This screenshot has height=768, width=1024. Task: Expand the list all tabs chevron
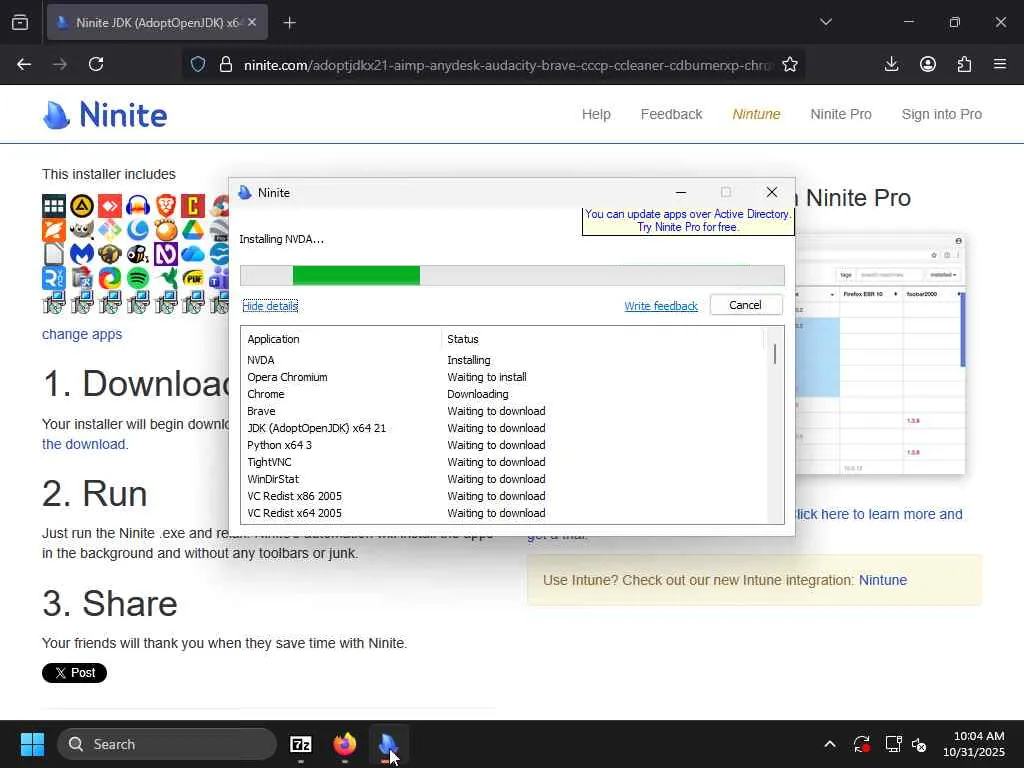pos(826,22)
